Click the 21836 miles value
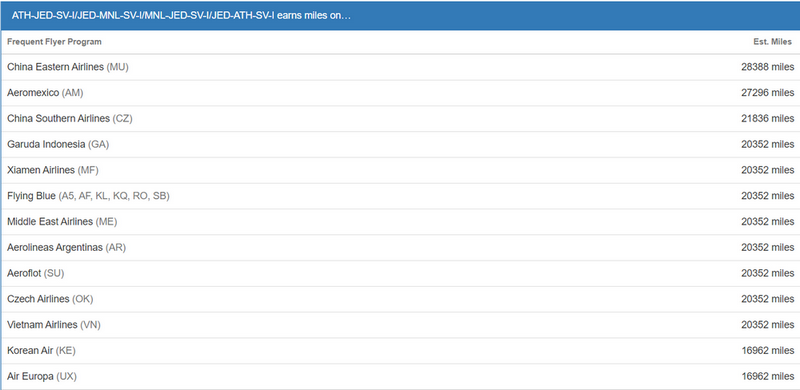This screenshot has height=390, width=800. click(767, 118)
